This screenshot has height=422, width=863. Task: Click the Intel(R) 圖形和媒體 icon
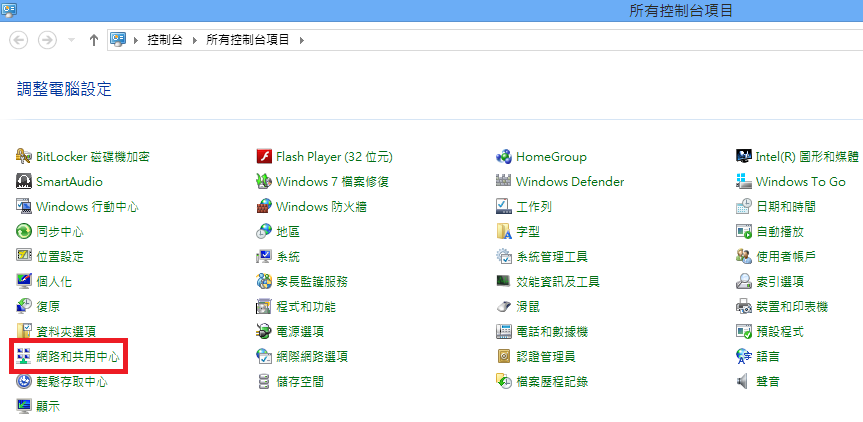coord(744,157)
